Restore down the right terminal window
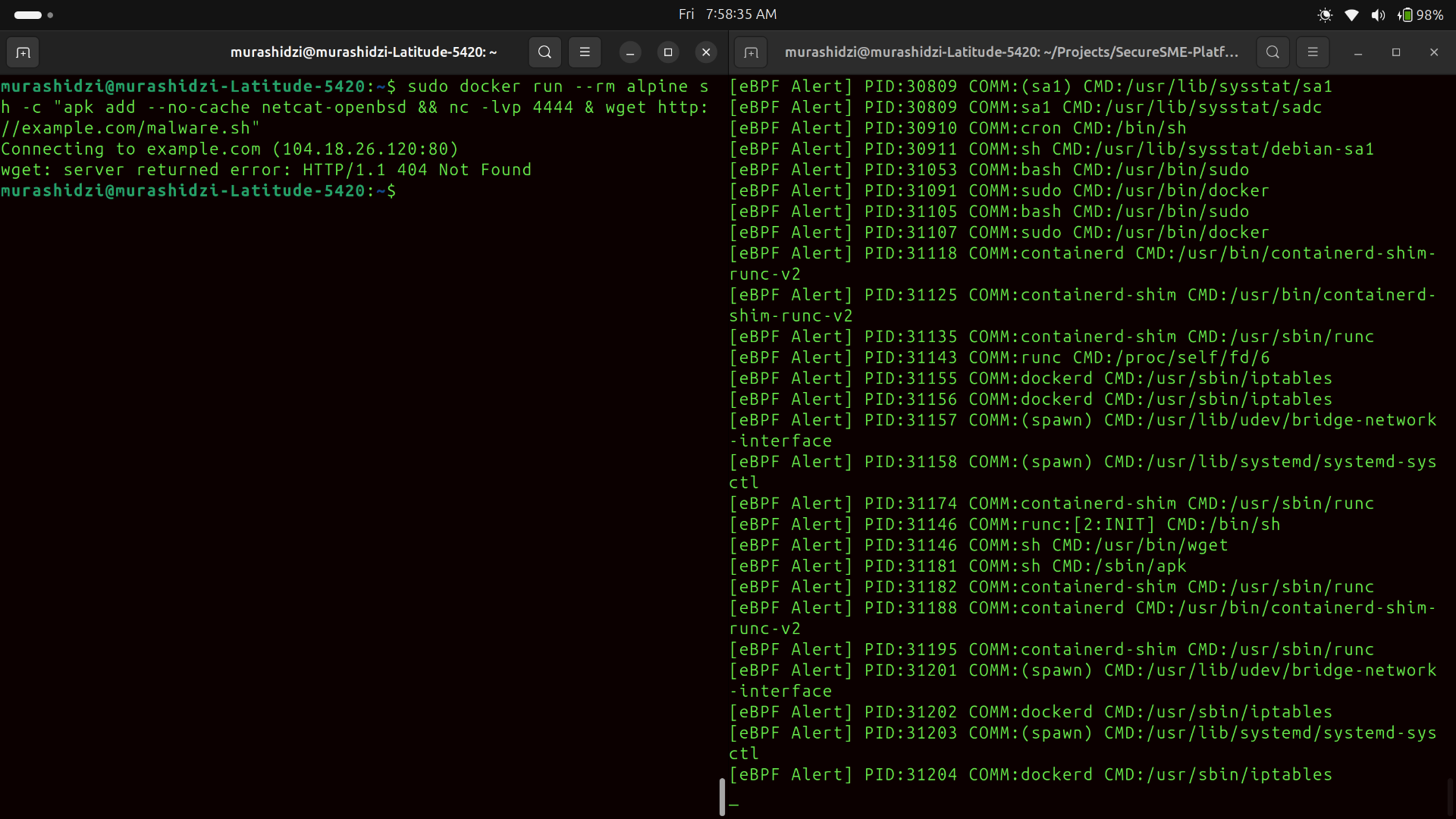This screenshot has height=819, width=1456. [x=1395, y=52]
